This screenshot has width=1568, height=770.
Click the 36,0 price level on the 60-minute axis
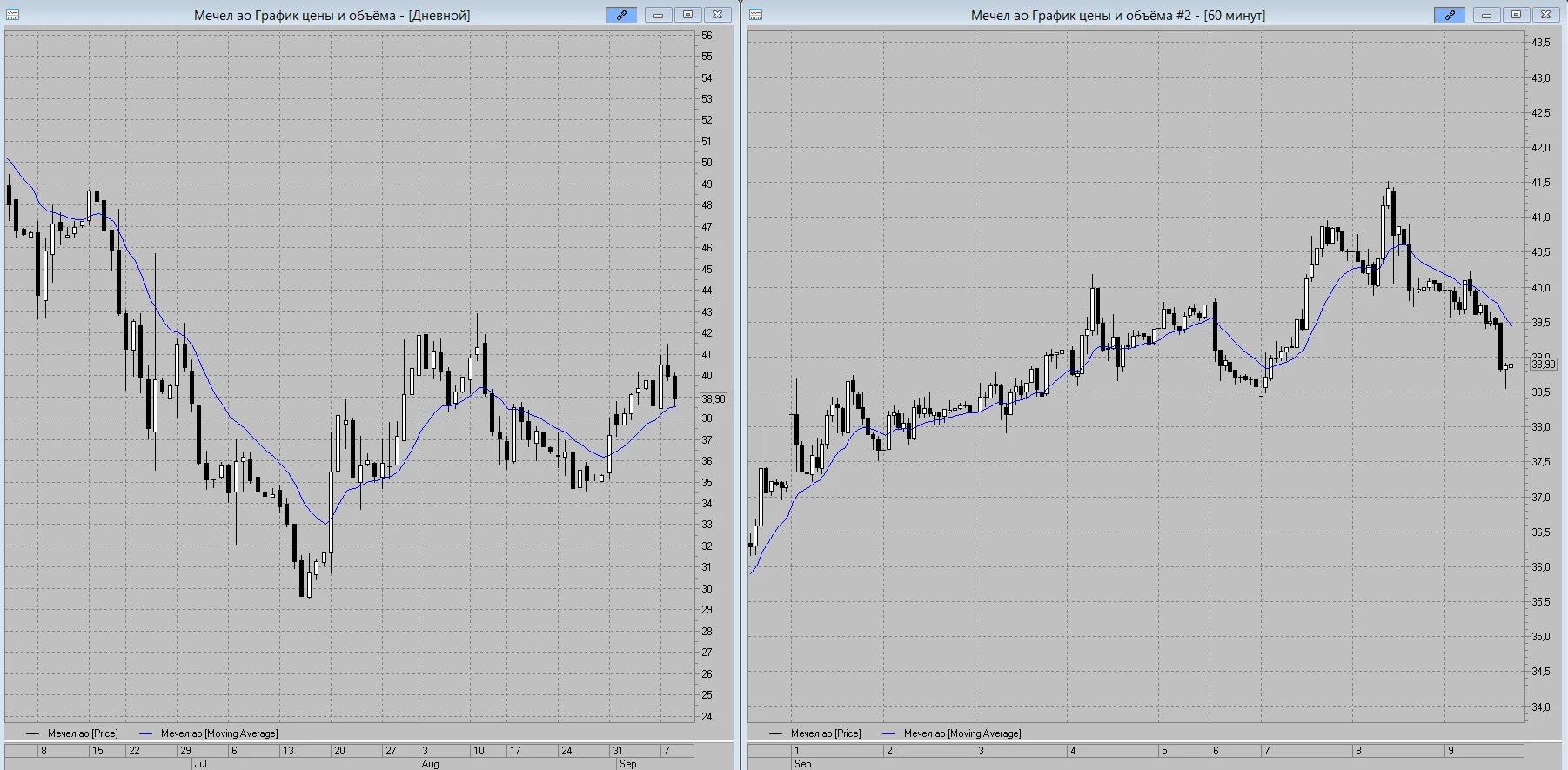1541,567
